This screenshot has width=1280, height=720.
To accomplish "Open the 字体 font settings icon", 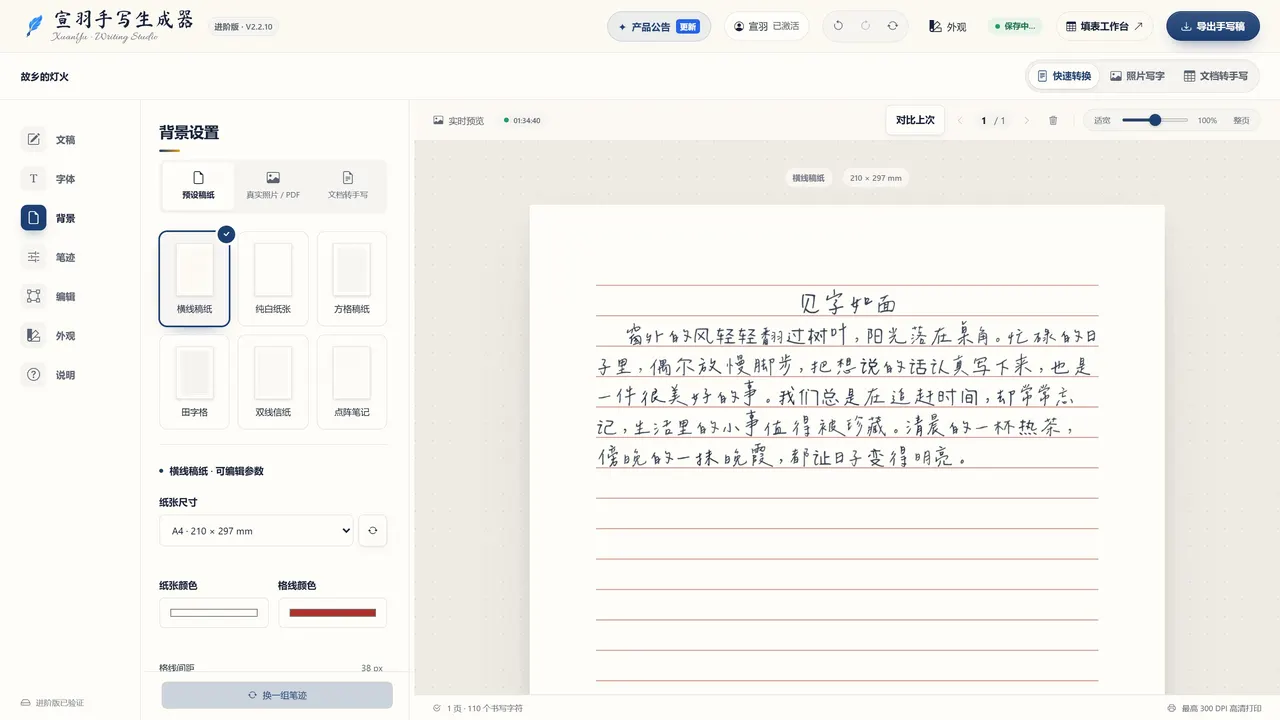I will pos(33,179).
